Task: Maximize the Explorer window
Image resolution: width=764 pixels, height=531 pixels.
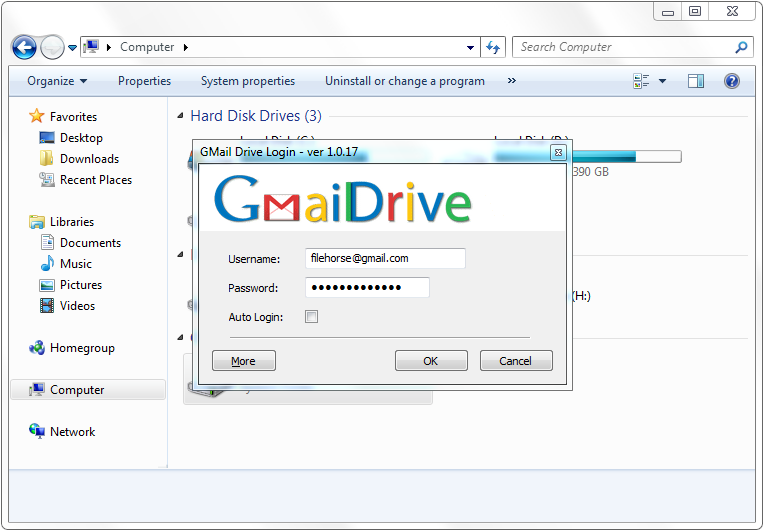Action: 695,12
